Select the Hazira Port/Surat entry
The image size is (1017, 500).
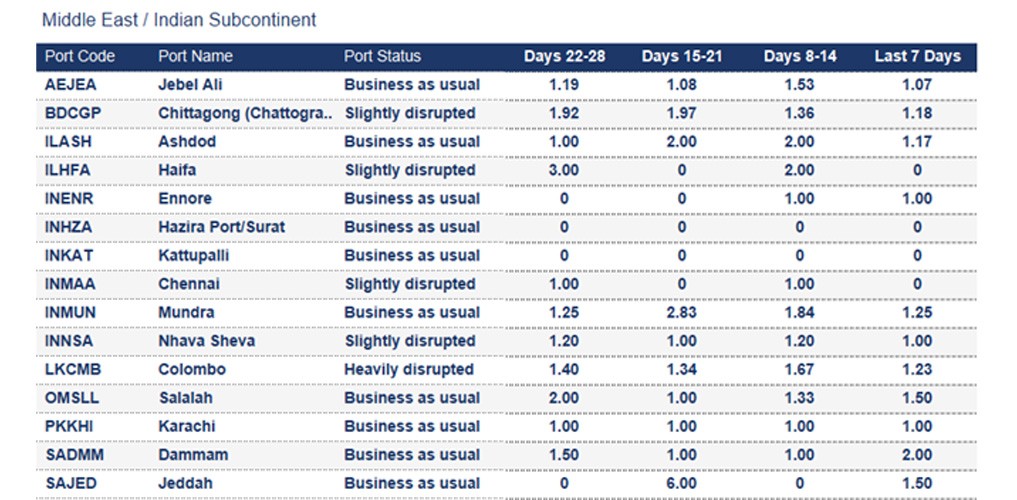click(x=221, y=227)
